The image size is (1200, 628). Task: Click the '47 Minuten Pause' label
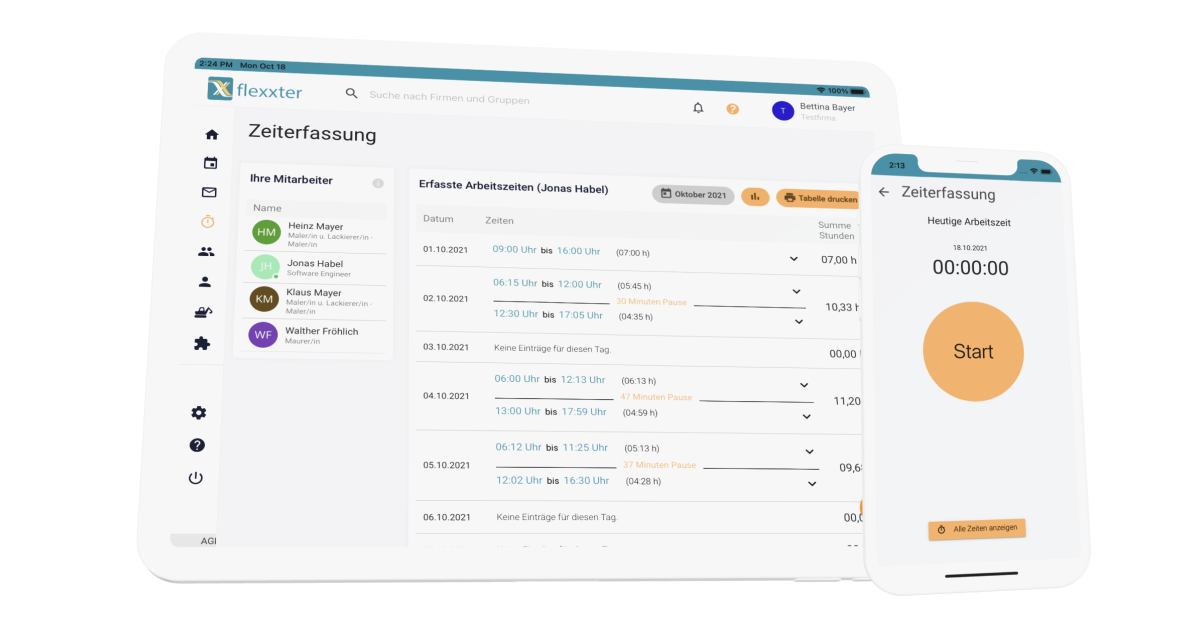pos(656,397)
